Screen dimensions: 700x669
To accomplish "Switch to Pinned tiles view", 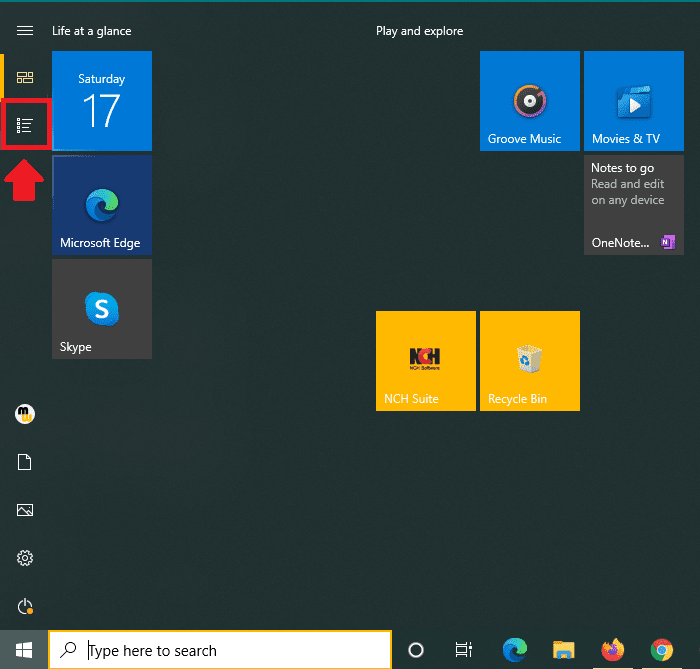I will pos(25,78).
